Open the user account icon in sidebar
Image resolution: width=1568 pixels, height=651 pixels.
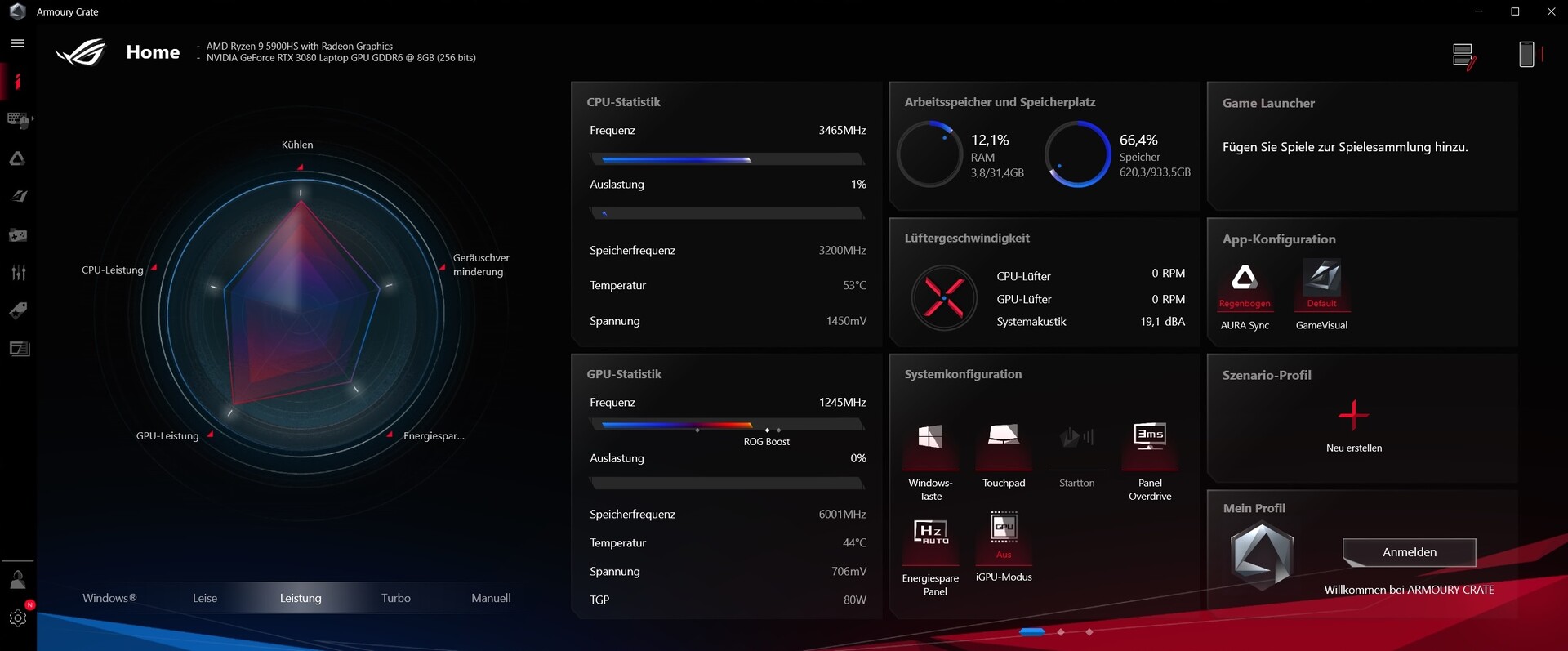pos(18,580)
